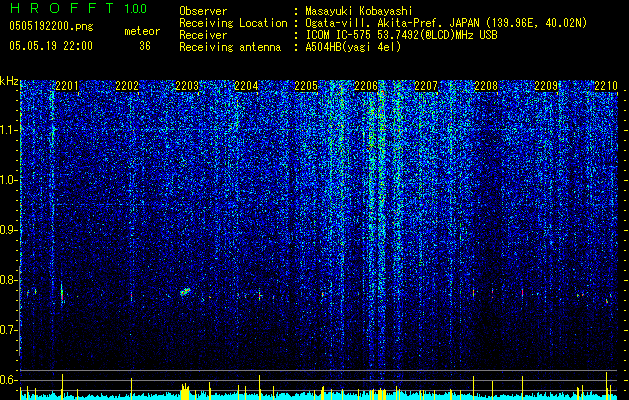Click the Observer label

[203, 11]
